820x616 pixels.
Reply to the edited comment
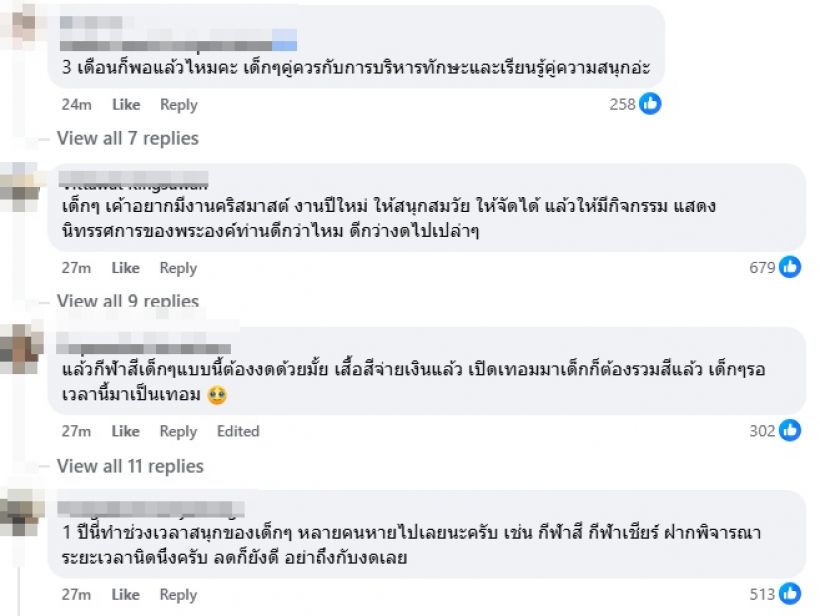[179, 431]
